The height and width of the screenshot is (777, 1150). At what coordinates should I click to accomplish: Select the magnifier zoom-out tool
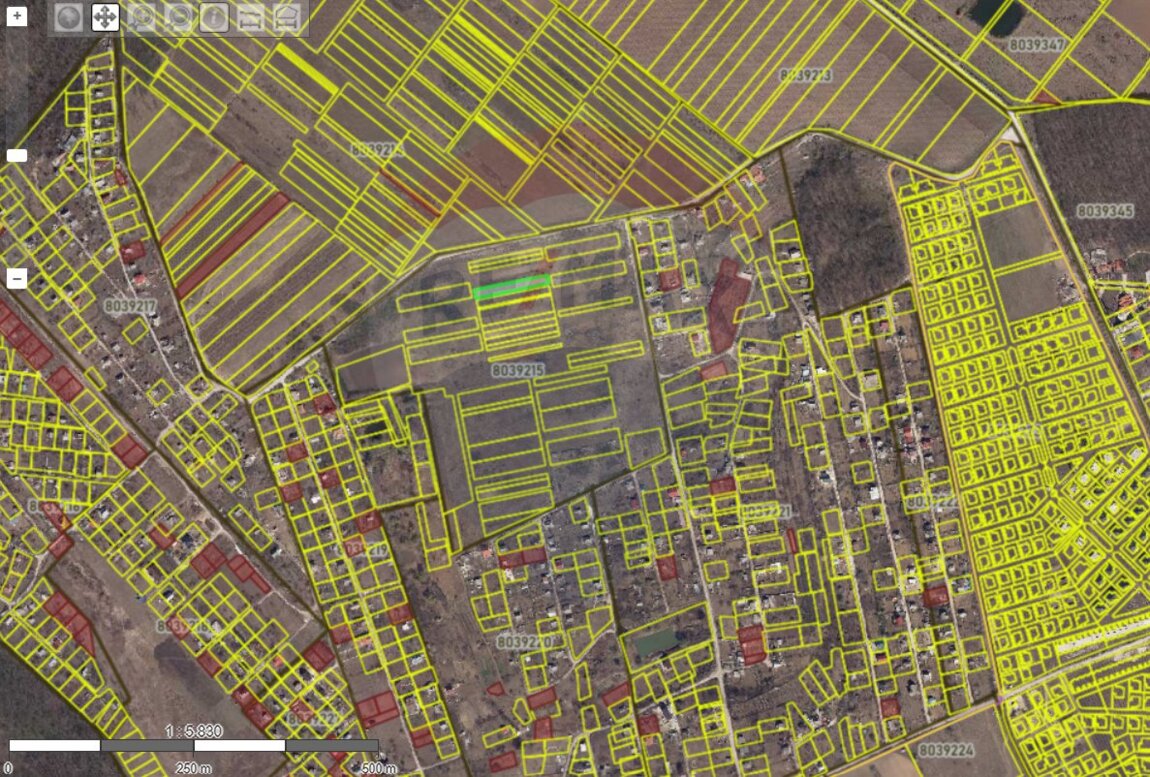click(178, 17)
